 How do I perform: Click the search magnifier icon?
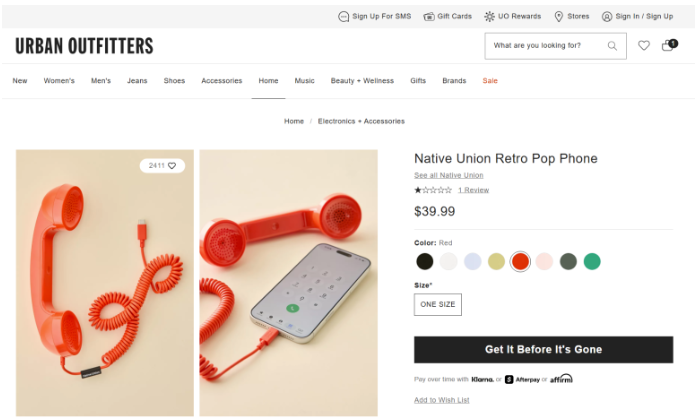pos(612,45)
